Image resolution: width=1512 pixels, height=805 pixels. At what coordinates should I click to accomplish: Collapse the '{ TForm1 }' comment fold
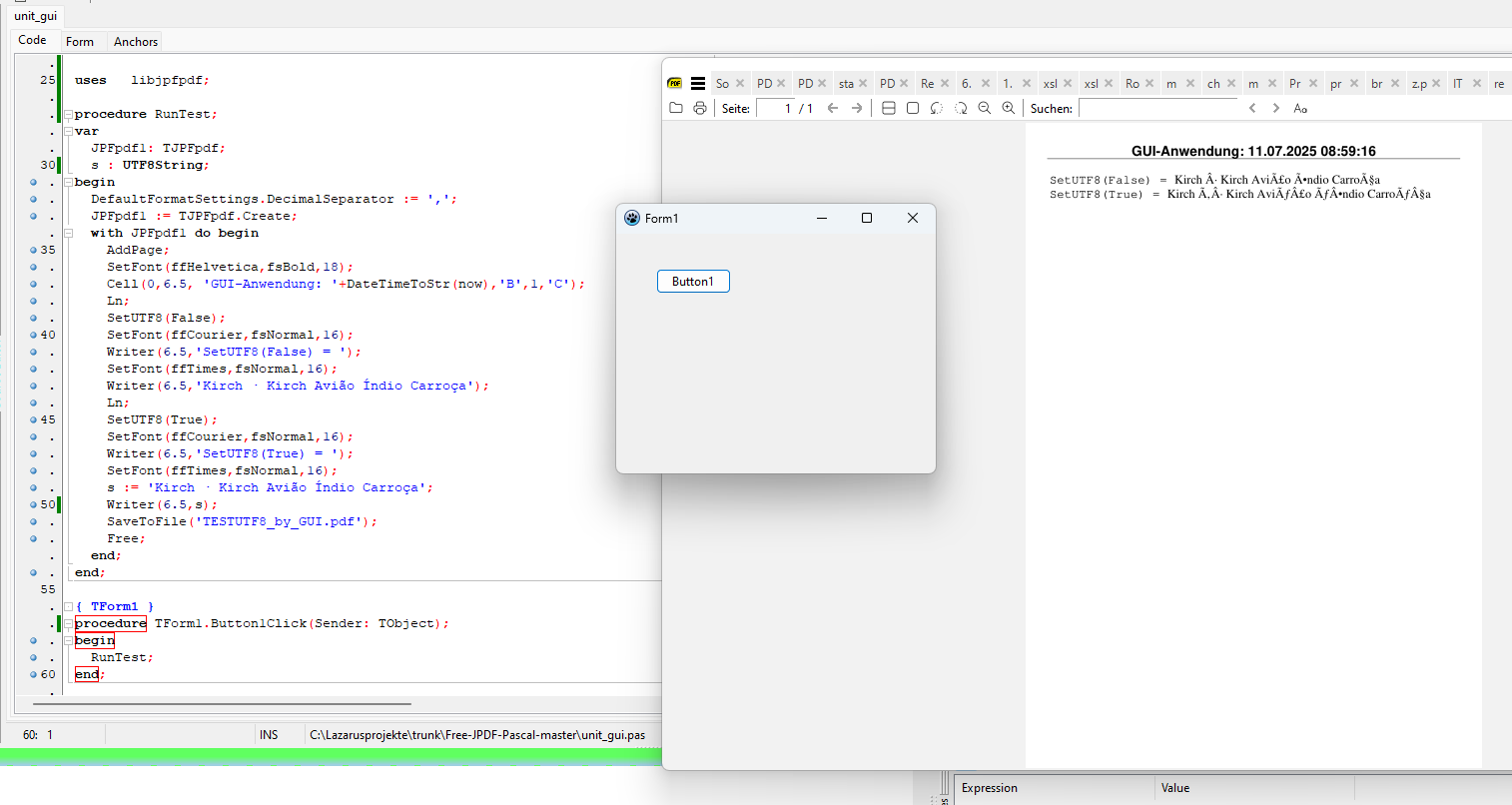(68, 606)
